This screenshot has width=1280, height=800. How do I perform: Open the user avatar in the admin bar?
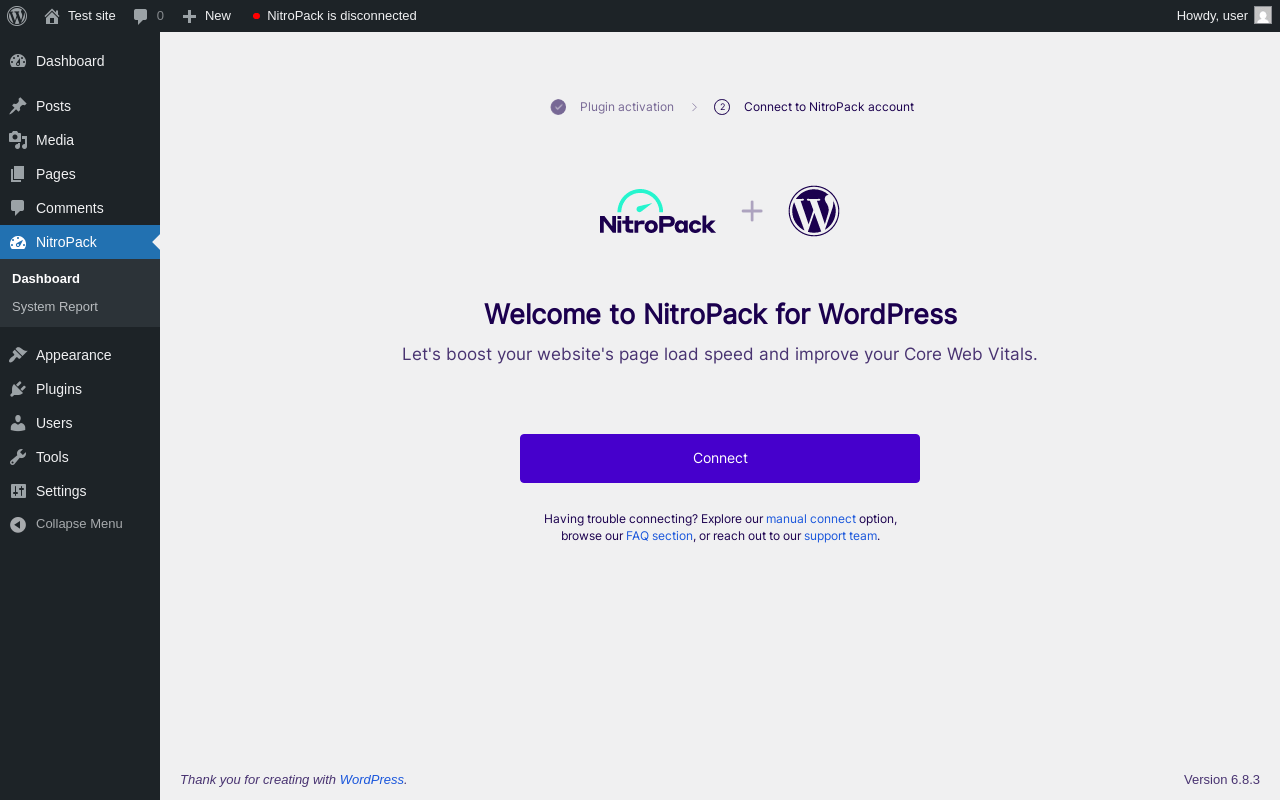click(x=1263, y=15)
